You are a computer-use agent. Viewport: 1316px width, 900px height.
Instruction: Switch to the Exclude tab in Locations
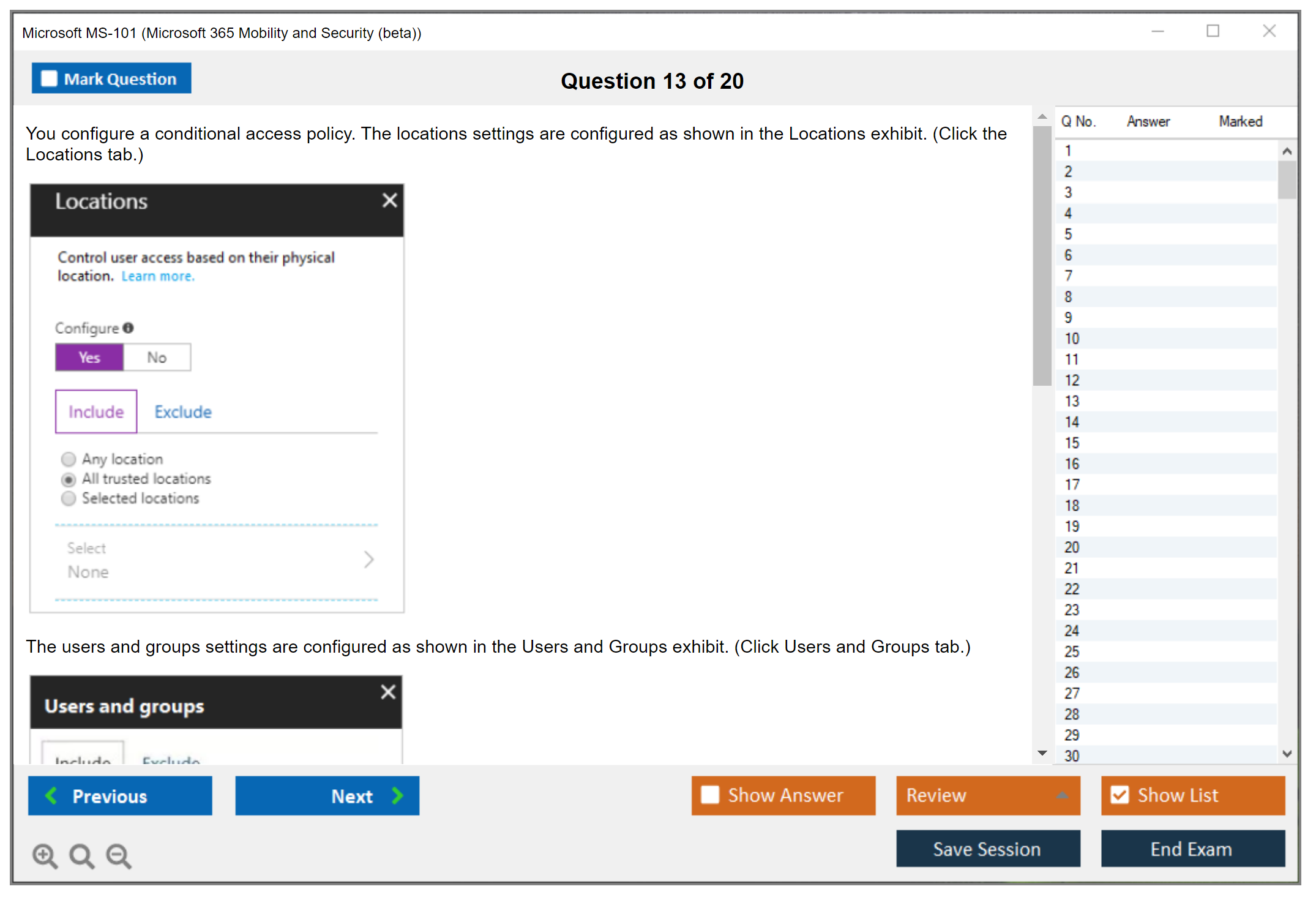[182, 412]
